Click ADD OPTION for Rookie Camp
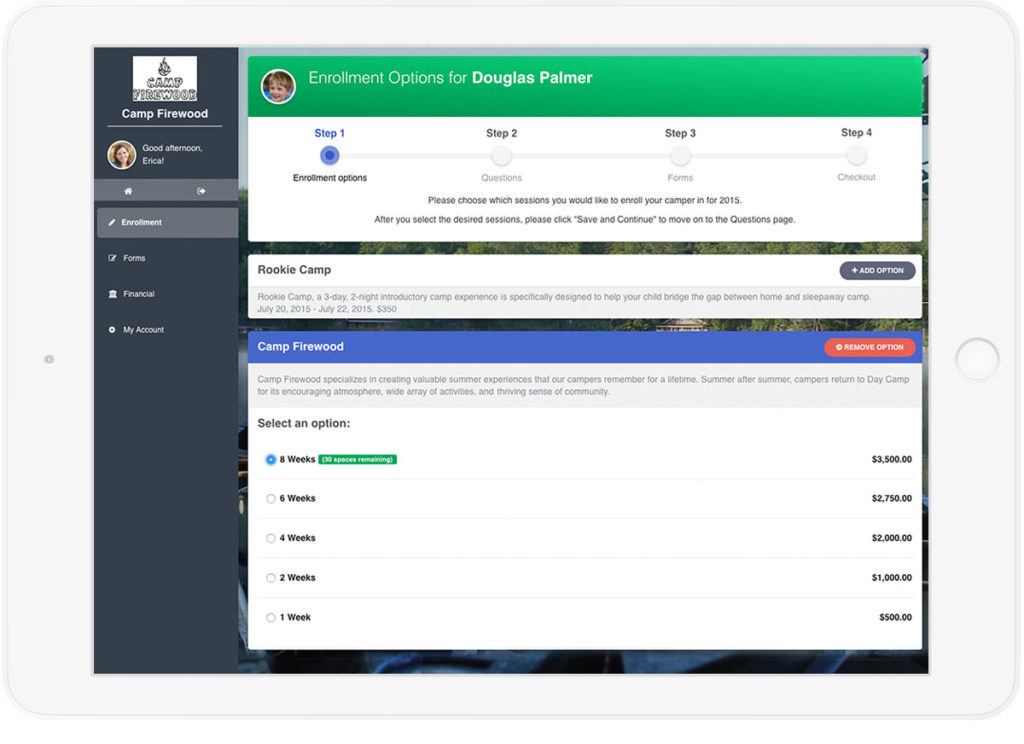 pyautogui.click(x=877, y=270)
